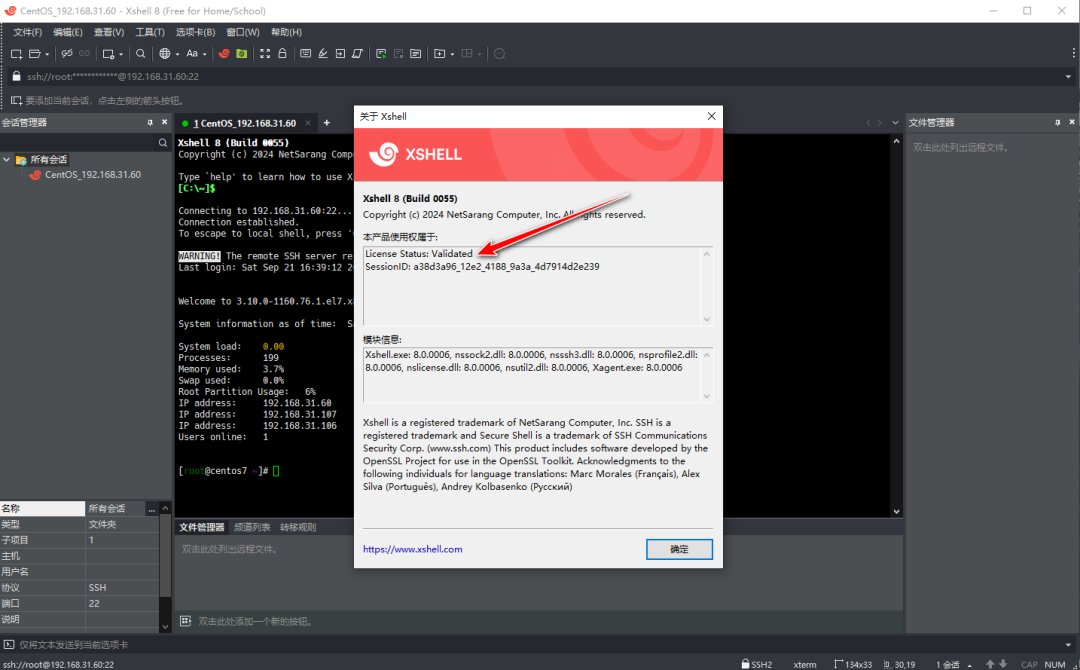This screenshot has height=670, width=1080.
Task: Select the CentOS_192.168.31.60 terminal tab
Action: (245, 123)
